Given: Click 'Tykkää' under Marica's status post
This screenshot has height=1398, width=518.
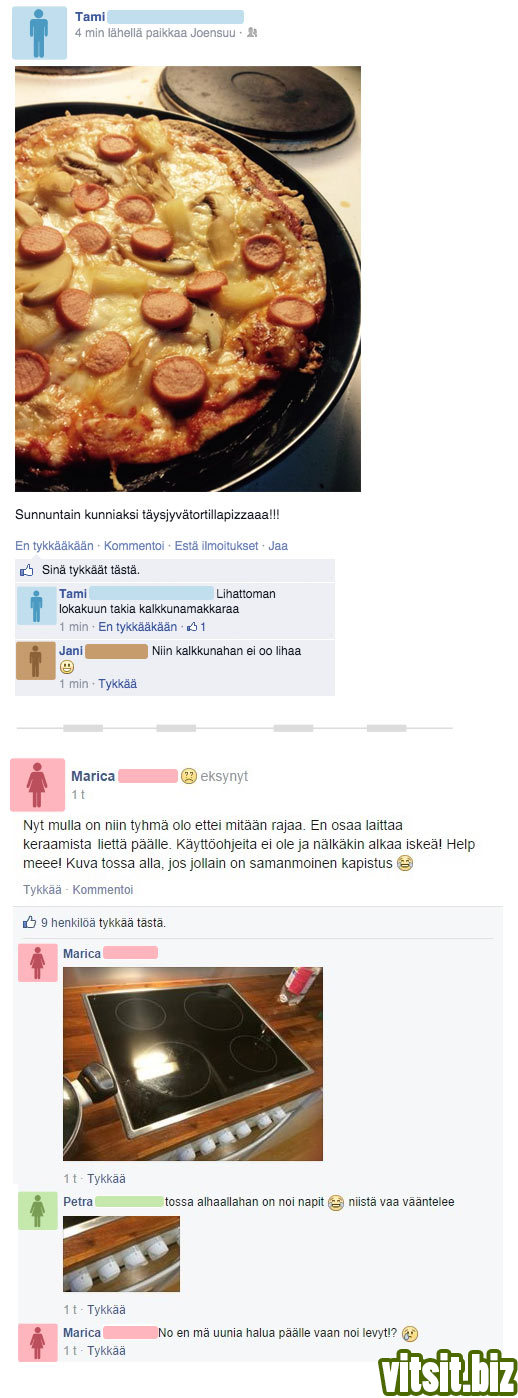Looking at the screenshot, I should click(x=42, y=889).
